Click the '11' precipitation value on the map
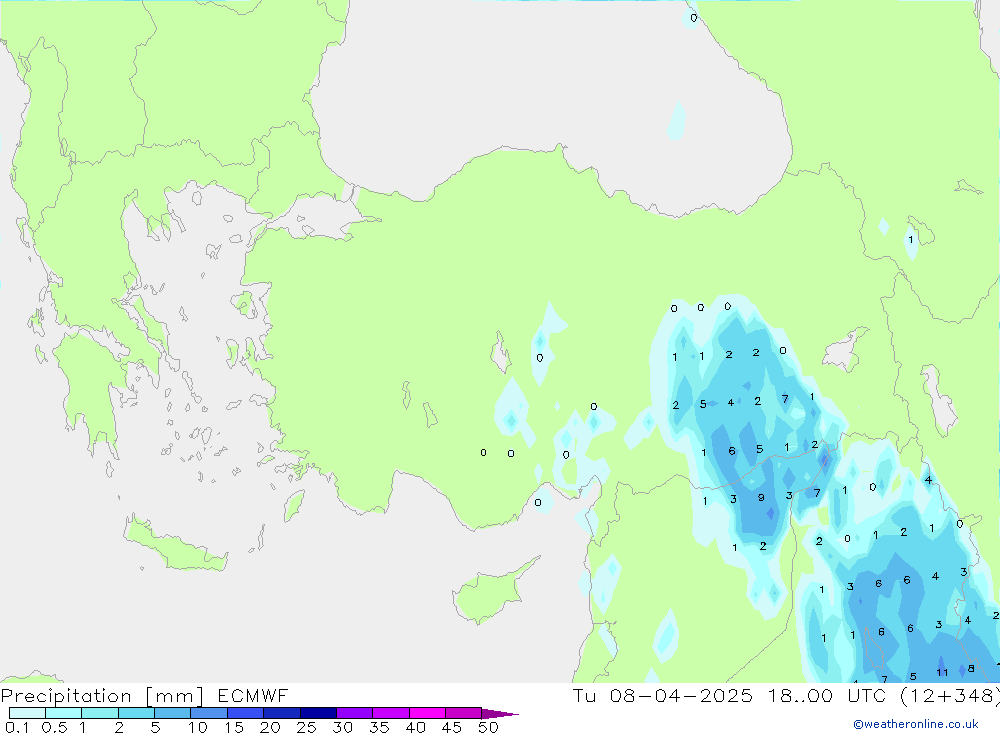 tap(942, 672)
